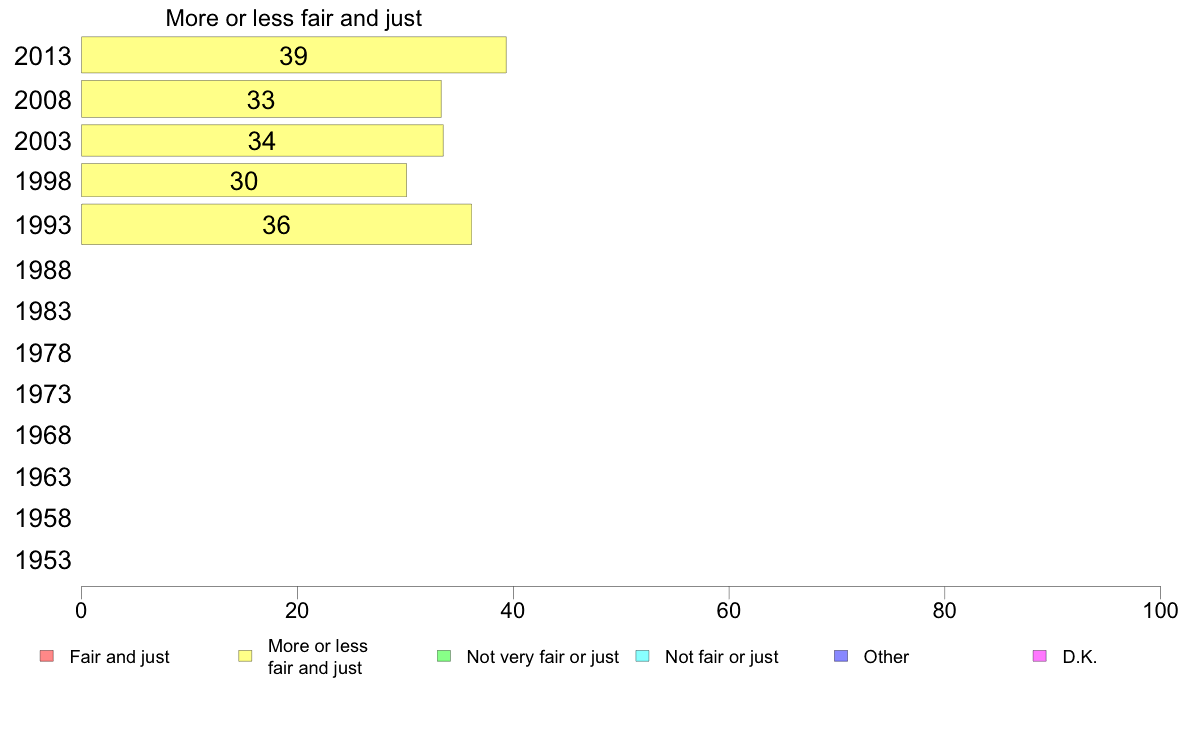The width and height of the screenshot is (1188, 736).
Task: Click the chart title More or less fair
Action: coord(294,18)
